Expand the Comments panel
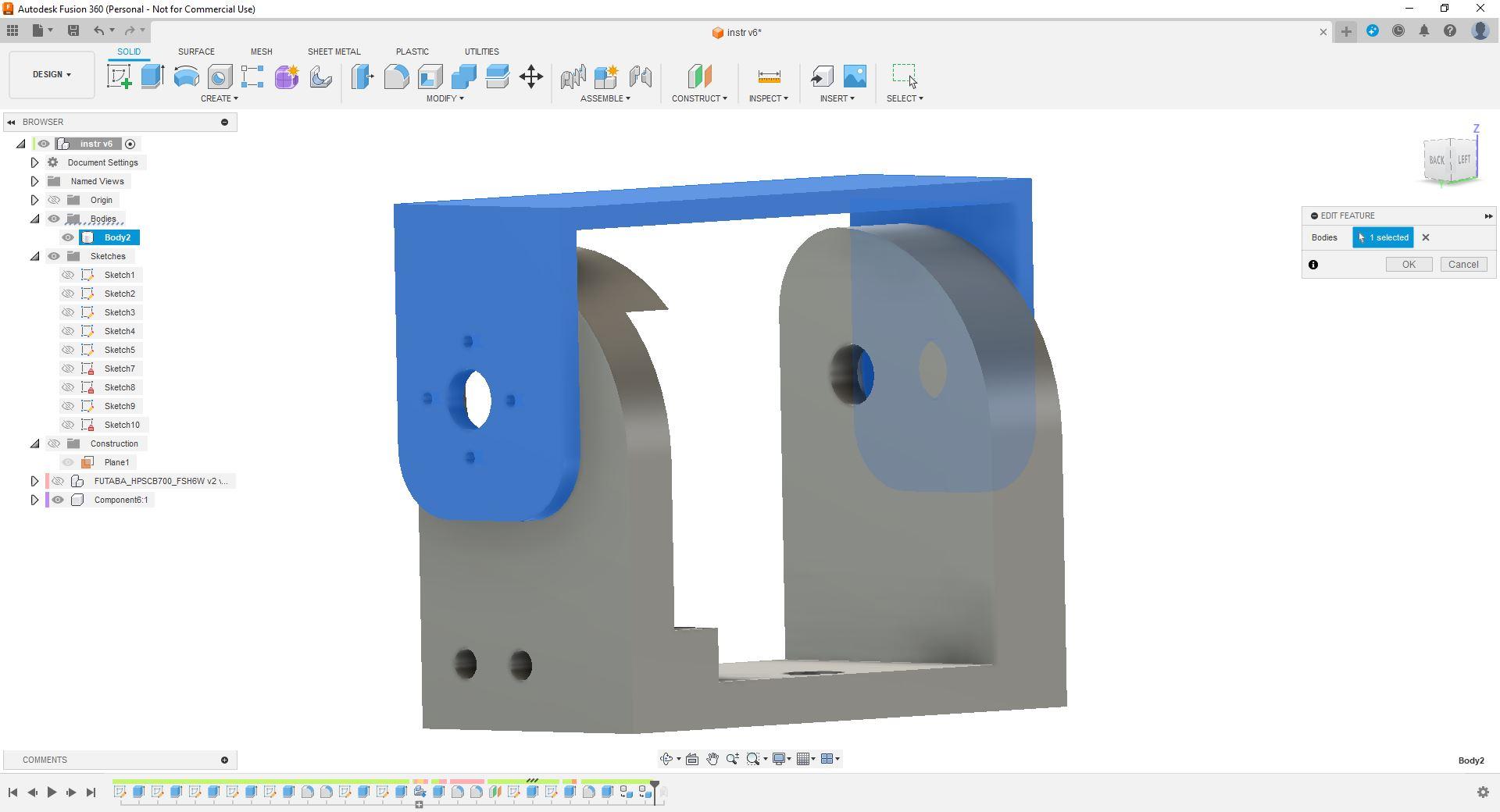This screenshot has height=812, width=1500. [x=224, y=760]
